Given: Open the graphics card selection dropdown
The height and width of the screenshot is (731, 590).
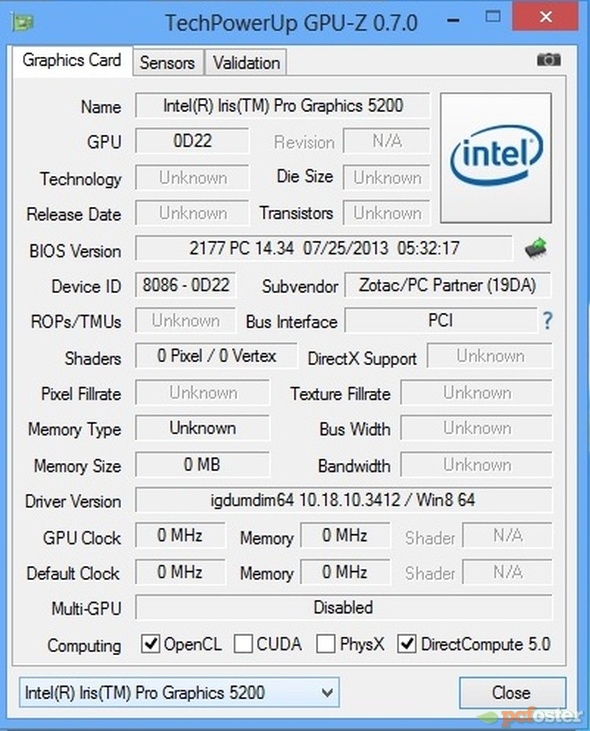Looking at the screenshot, I should click(x=179, y=692).
